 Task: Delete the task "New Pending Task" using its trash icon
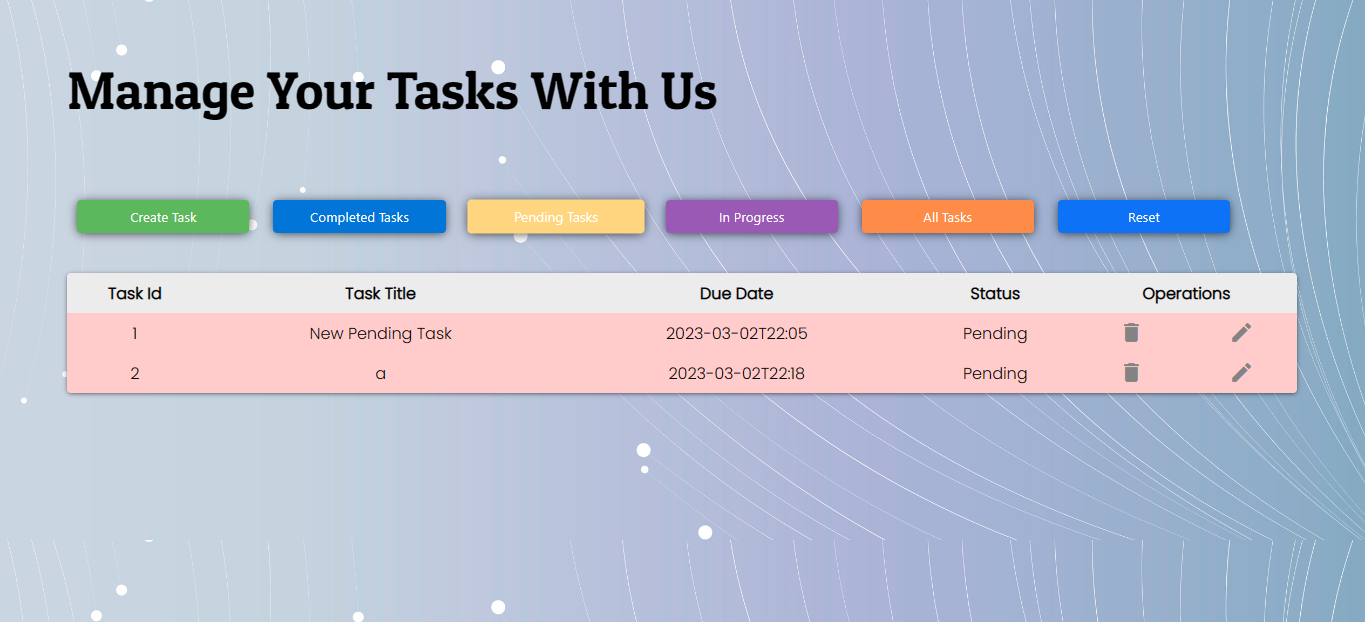1130,332
